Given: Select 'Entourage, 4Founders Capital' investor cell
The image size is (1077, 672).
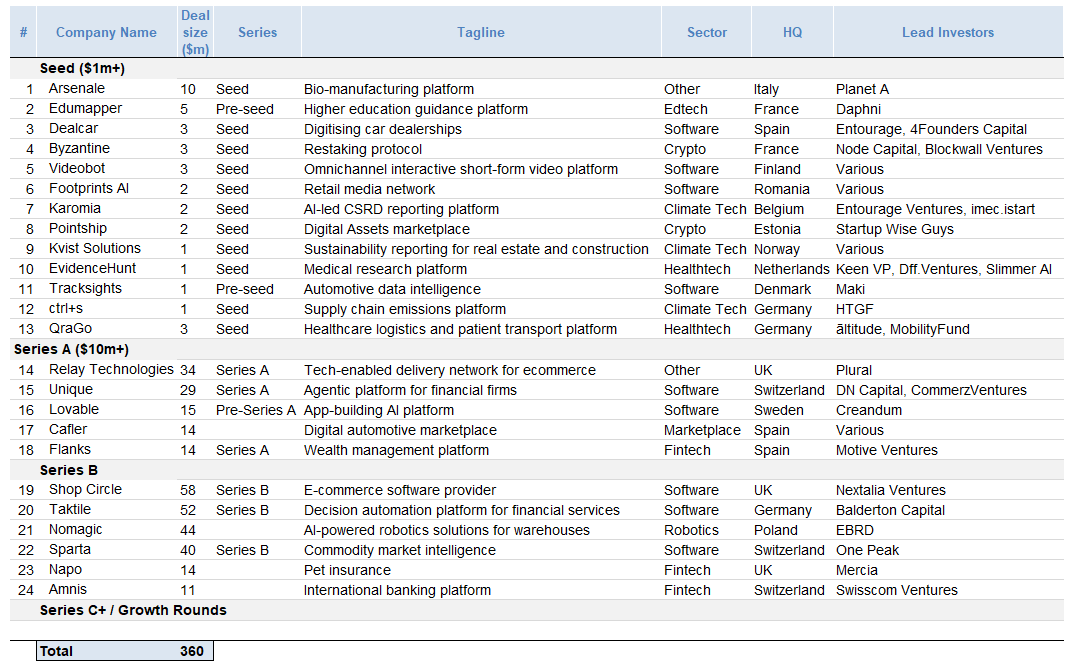Looking at the screenshot, I should pos(931,129).
